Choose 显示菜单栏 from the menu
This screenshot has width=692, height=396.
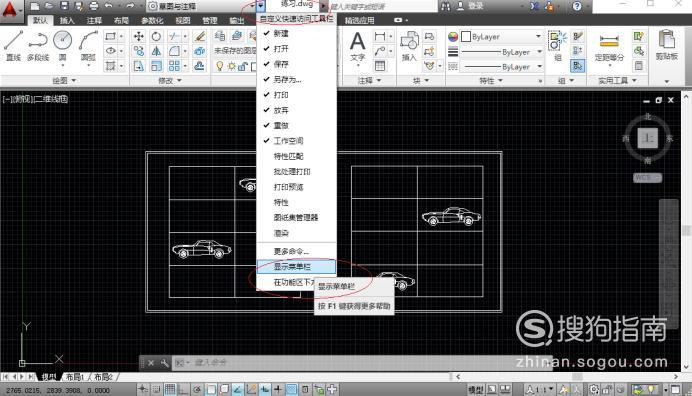(297, 267)
